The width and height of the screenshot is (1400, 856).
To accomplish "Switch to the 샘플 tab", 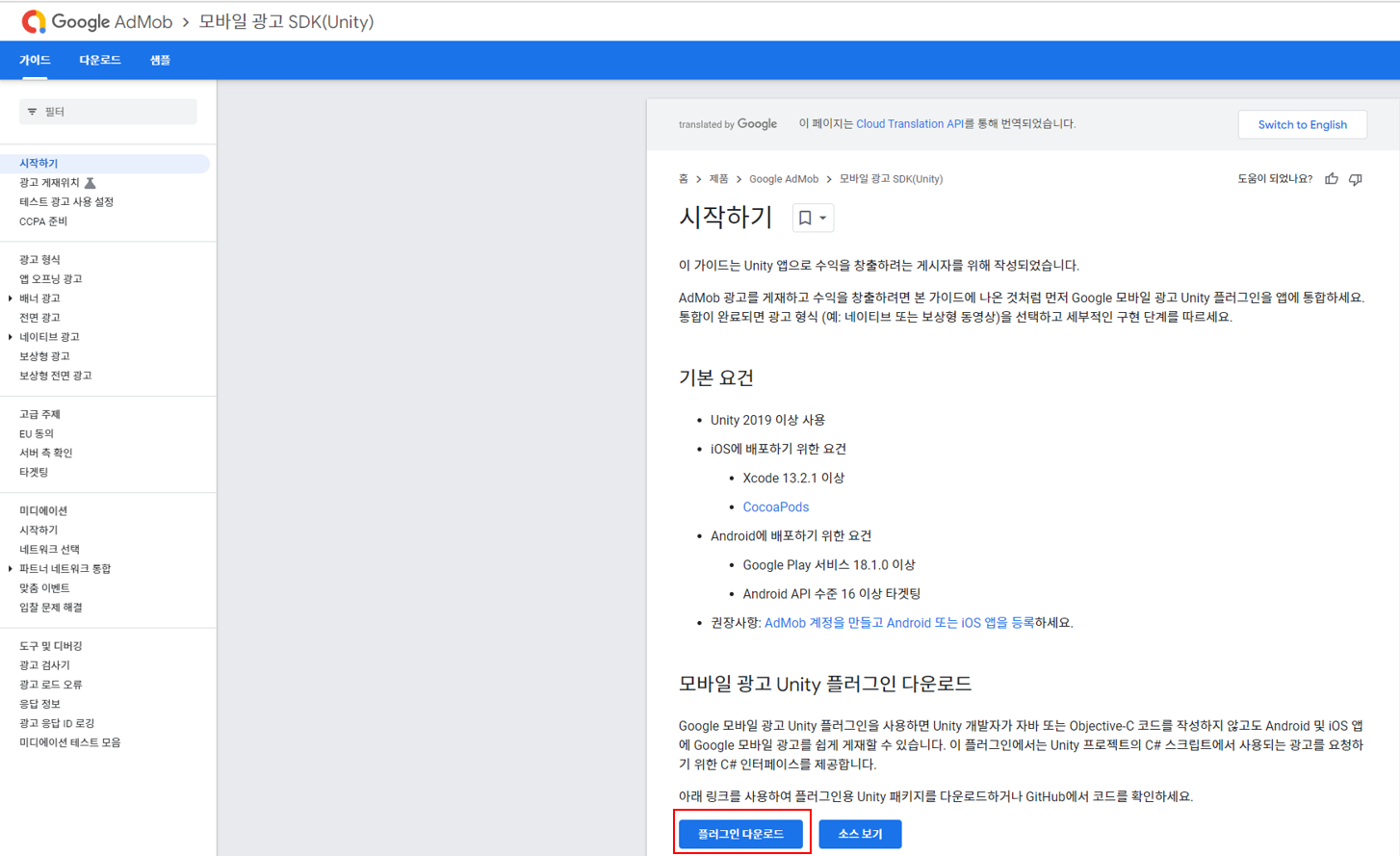I will [160, 60].
